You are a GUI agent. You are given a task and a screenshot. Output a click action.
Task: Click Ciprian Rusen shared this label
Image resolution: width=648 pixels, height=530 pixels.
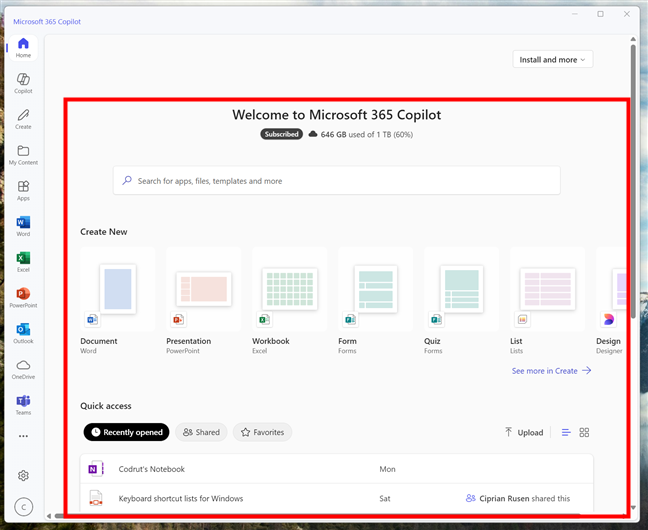point(518,498)
